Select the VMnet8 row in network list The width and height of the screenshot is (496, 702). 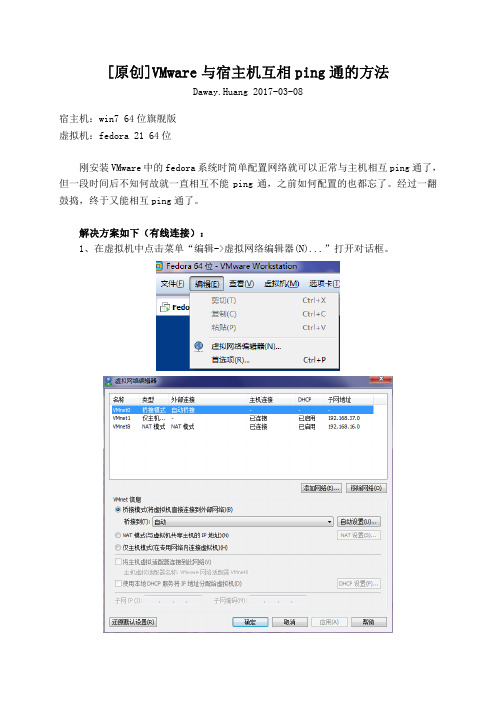(242, 427)
